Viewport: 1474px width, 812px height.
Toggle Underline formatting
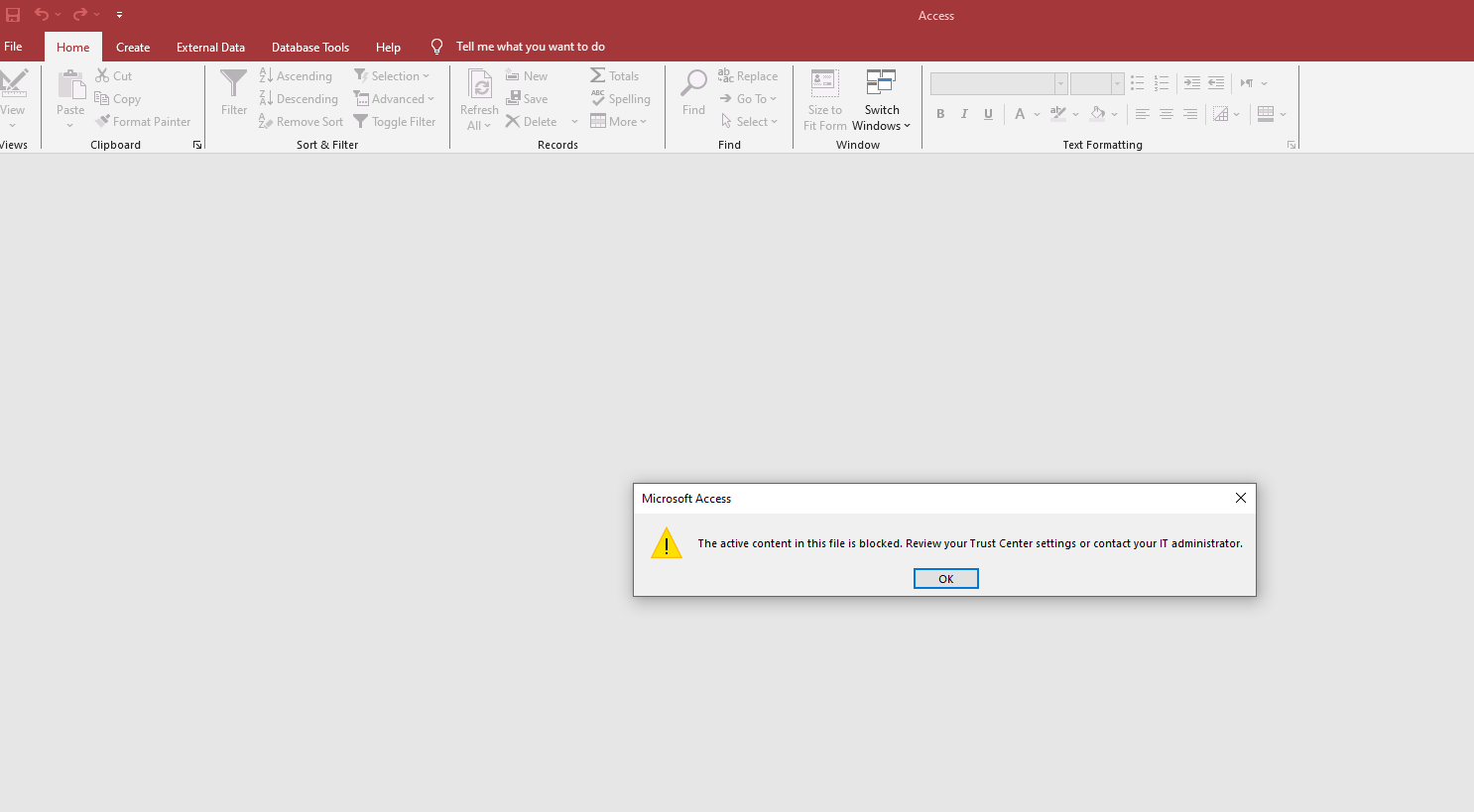988,114
